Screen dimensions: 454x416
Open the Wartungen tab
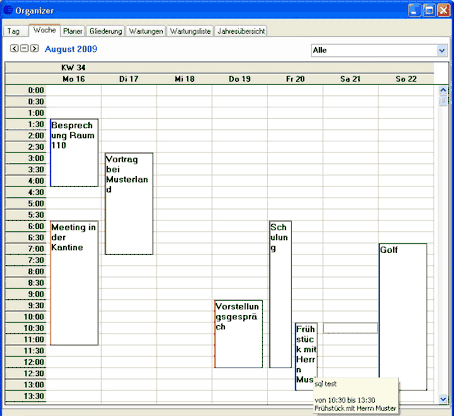point(146,31)
